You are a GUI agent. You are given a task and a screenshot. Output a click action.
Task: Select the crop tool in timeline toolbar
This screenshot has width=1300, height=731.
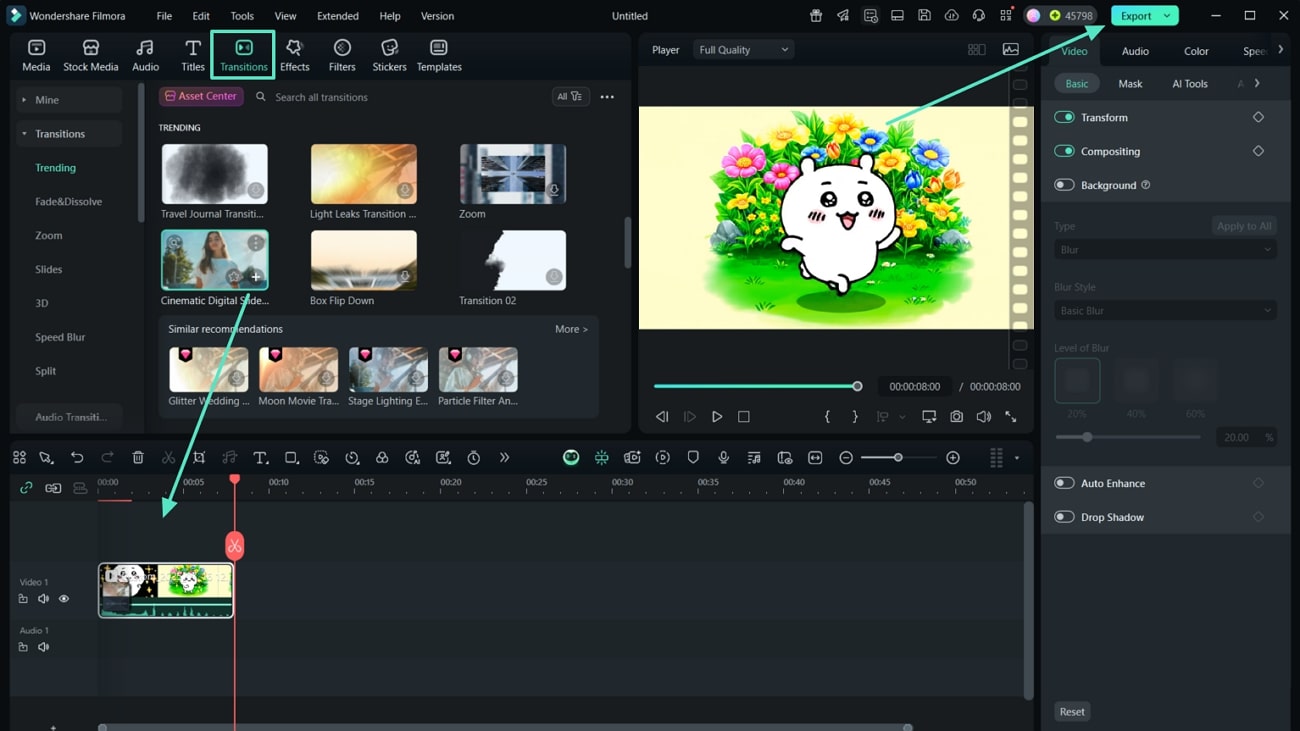click(x=199, y=457)
